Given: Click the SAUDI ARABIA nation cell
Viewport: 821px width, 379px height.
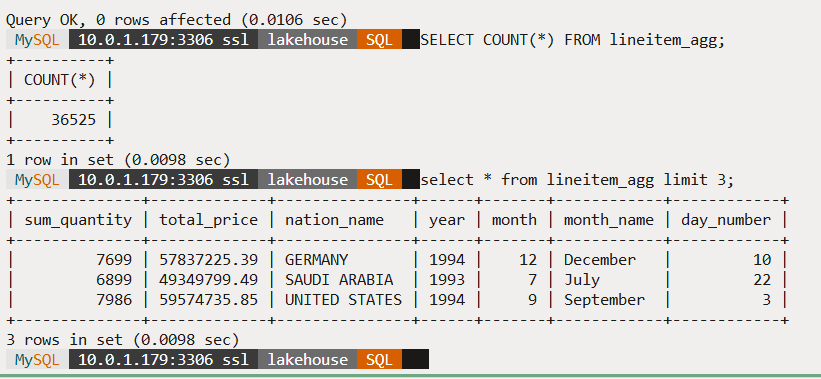Looking at the screenshot, I should click(x=339, y=280).
